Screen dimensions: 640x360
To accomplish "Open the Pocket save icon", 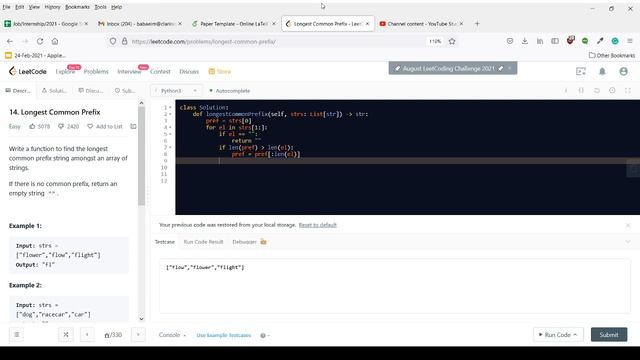I will pyautogui.click(x=510, y=41).
